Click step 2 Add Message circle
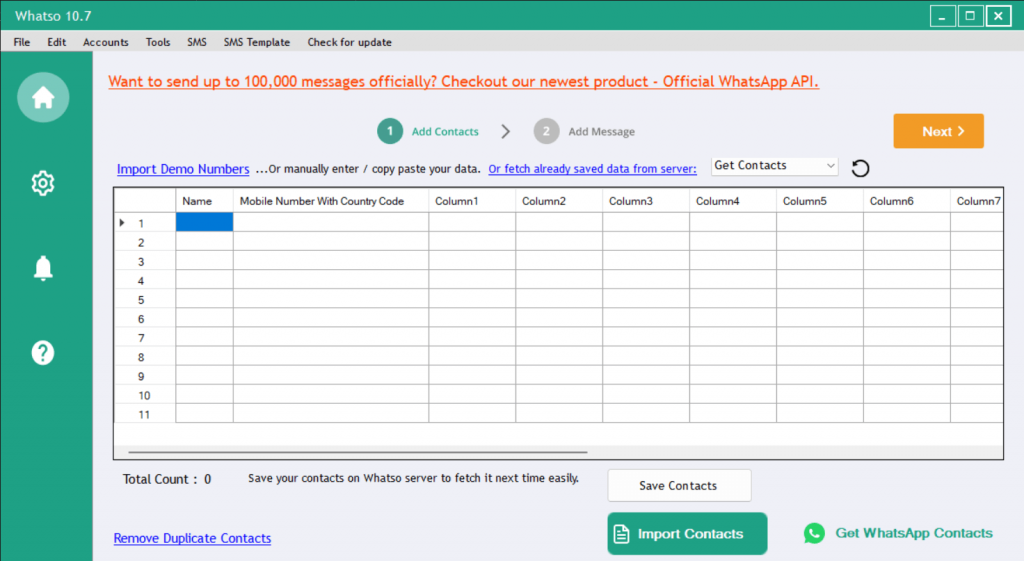The width and height of the screenshot is (1024, 561). pos(546,131)
